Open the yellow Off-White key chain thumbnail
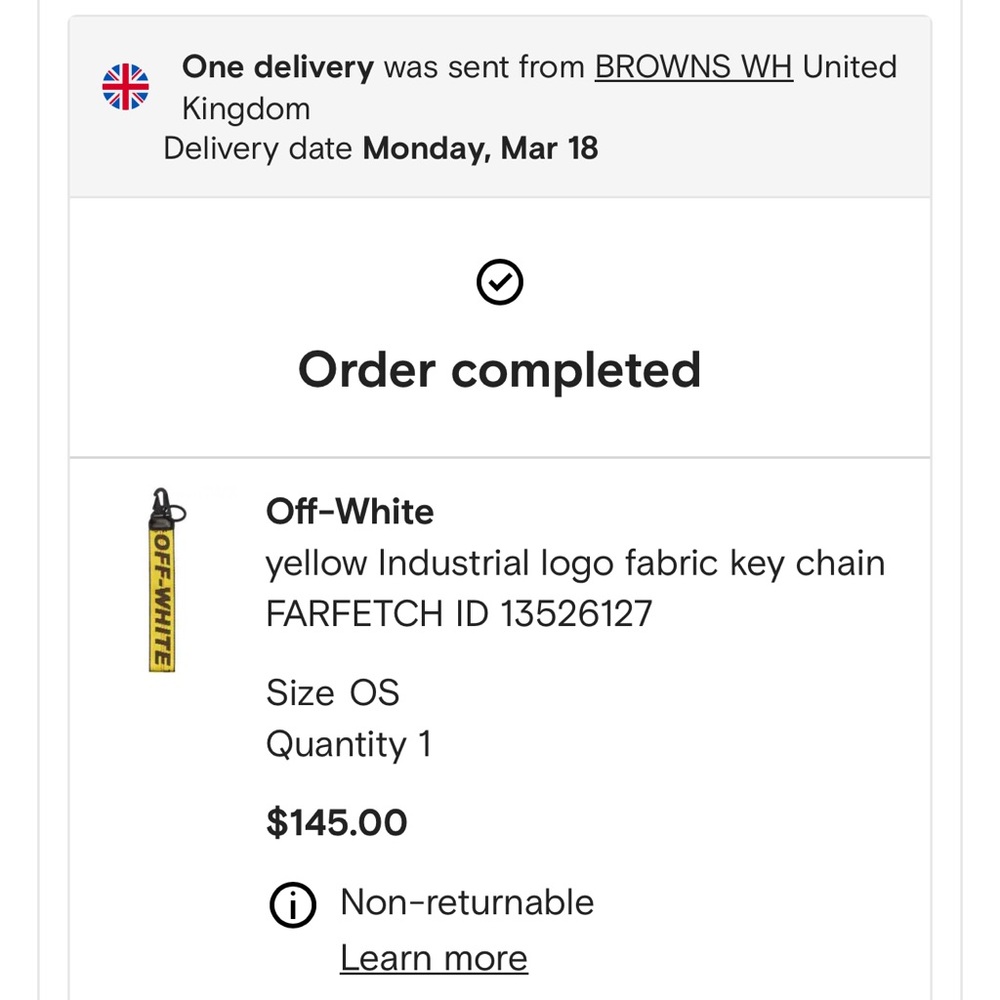Screen dimensions: 1000x1000 [x=166, y=580]
